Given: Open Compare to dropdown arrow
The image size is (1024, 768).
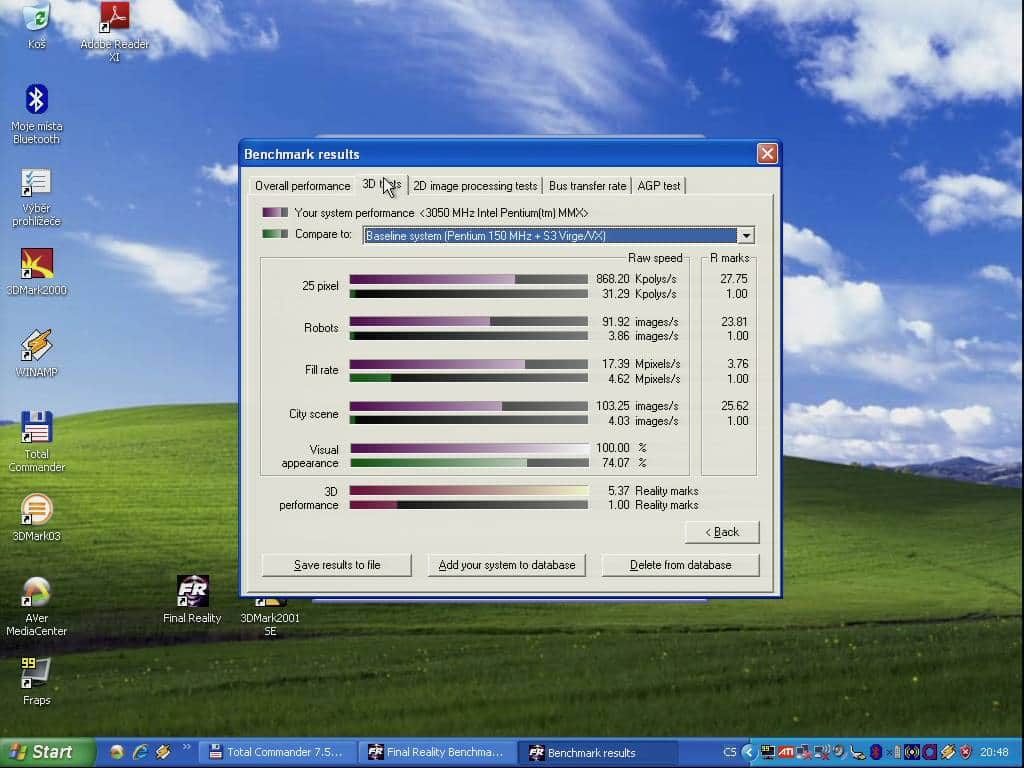Looking at the screenshot, I should pos(746,235).
